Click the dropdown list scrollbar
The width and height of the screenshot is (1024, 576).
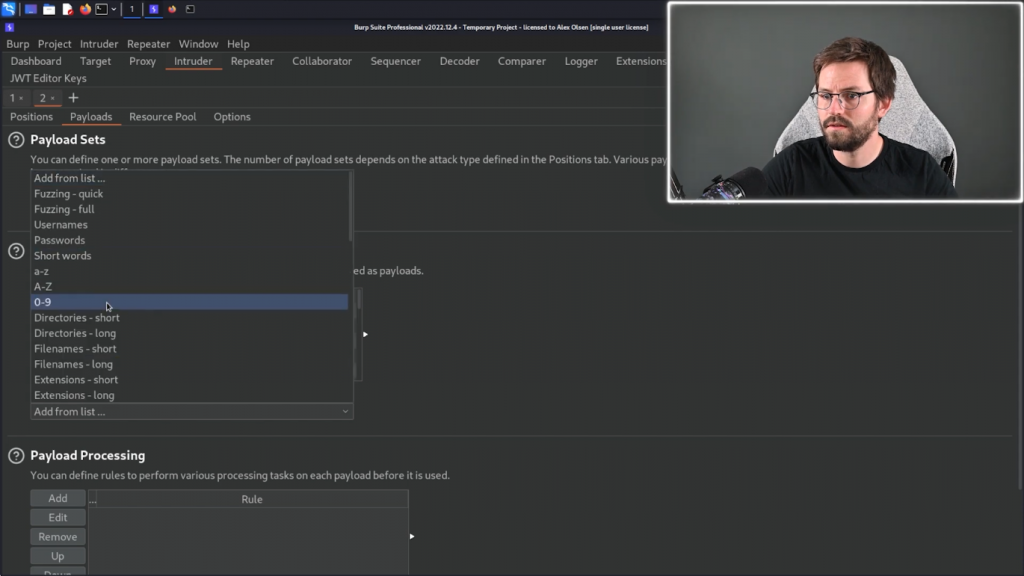351,207
